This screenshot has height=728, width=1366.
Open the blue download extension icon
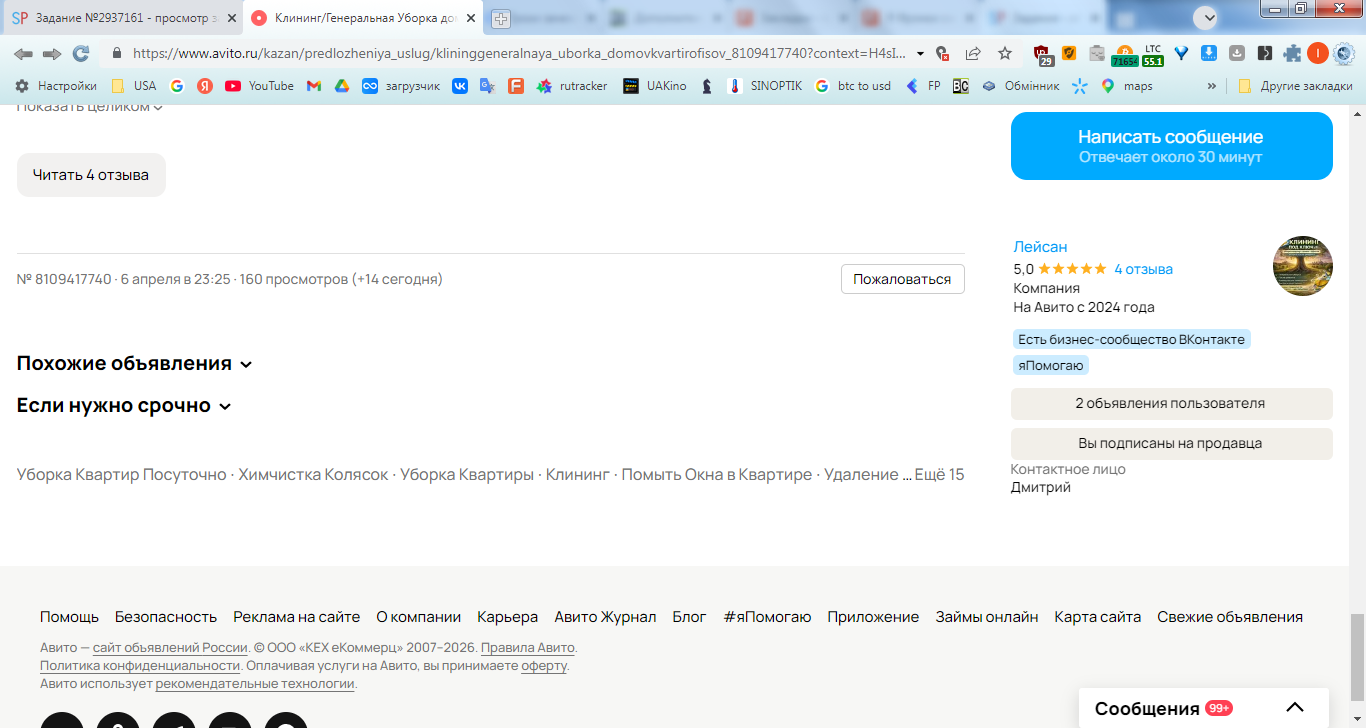tap(1209, 54)
